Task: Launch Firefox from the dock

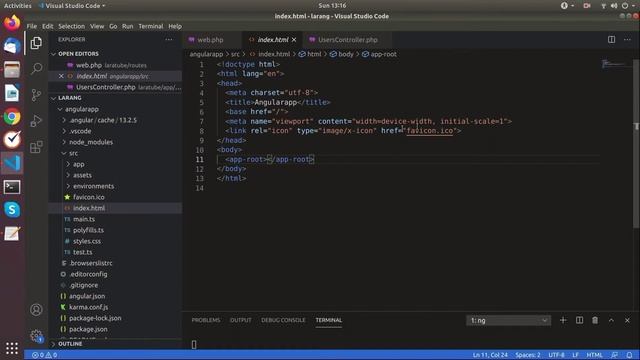Action: click(x=12, y=22)
